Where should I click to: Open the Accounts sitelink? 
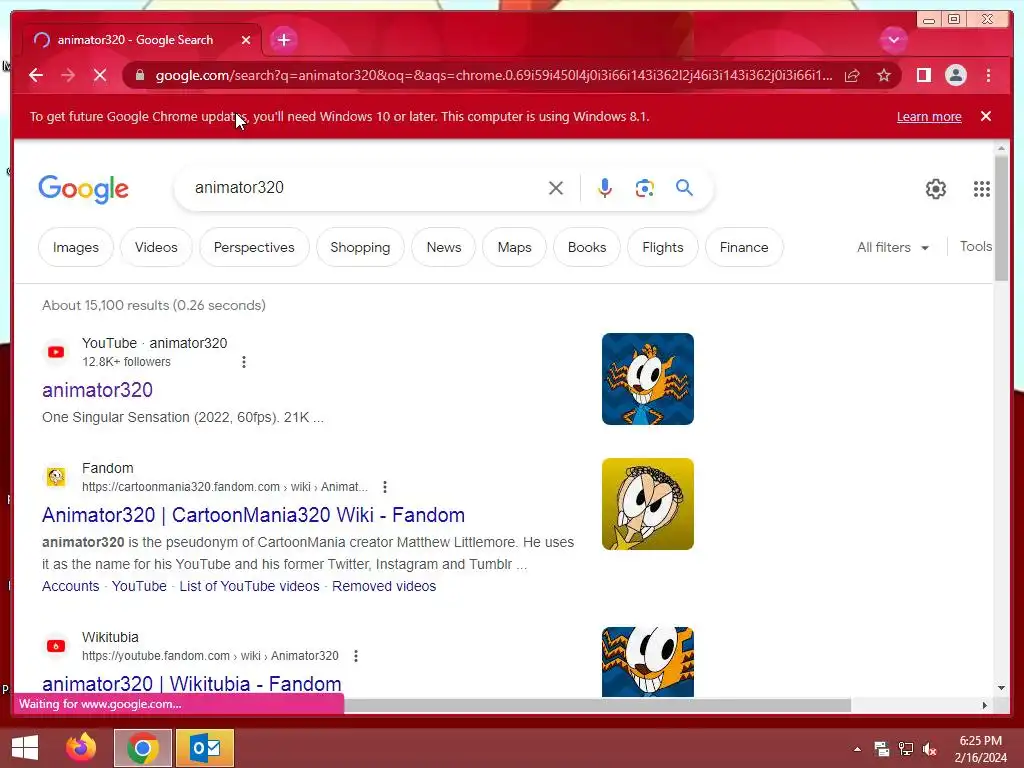(71, 586)
